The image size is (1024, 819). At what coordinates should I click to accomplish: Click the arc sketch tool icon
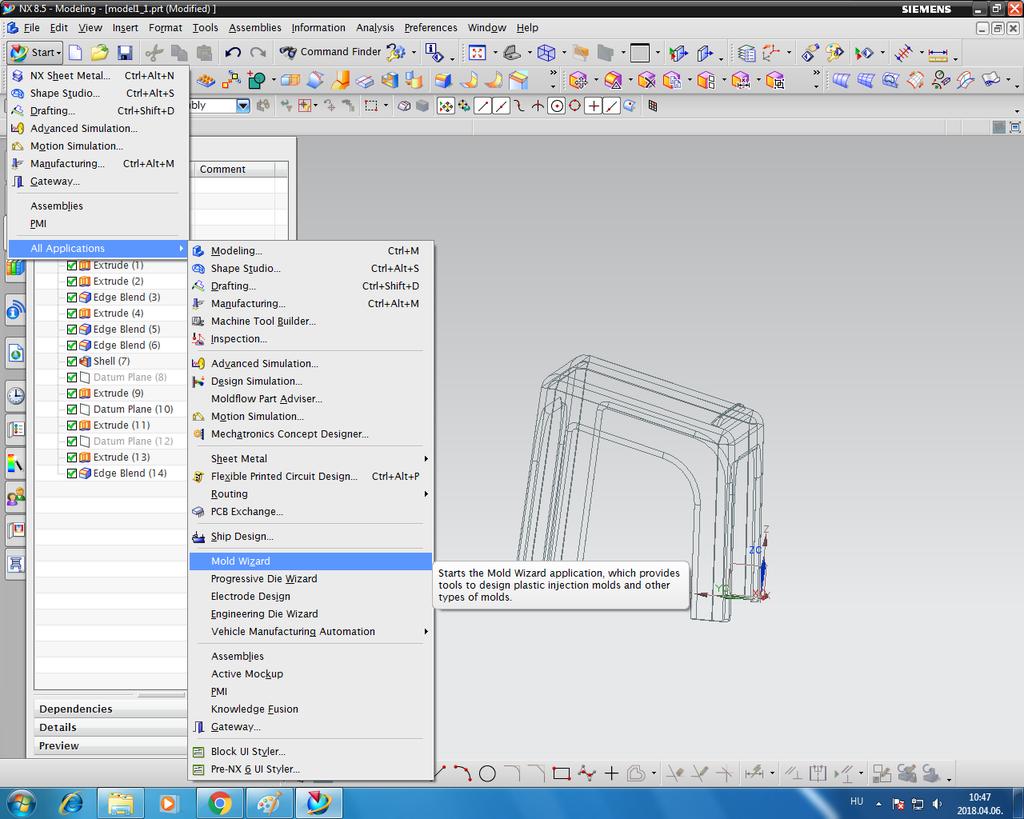(x=462, y=774)
